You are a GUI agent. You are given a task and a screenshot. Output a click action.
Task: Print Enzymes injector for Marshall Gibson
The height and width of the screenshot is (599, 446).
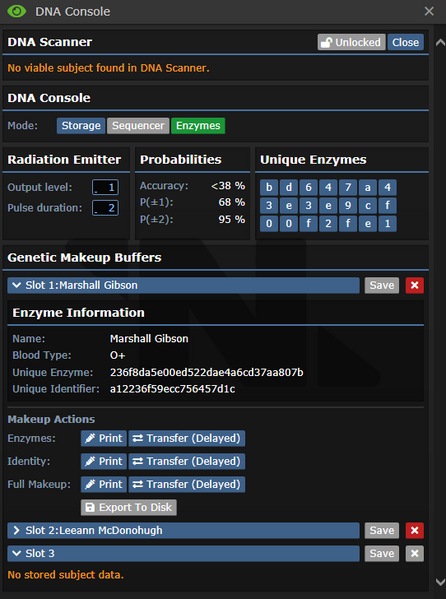coord(104,438)
